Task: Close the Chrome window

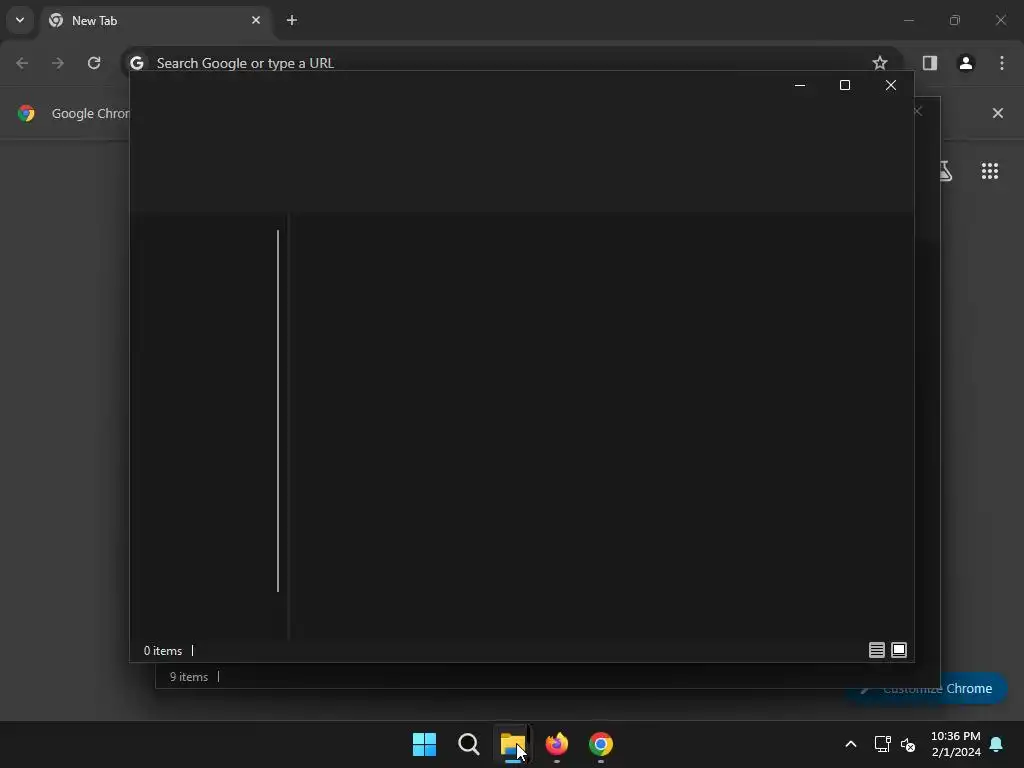Action: [1000, 20]
